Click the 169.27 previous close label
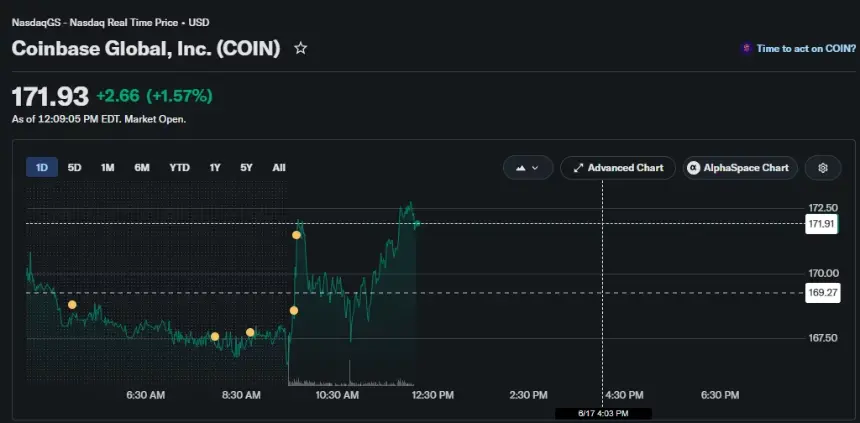The width and height of the screenshot is (860, 423). pos(822,292)
